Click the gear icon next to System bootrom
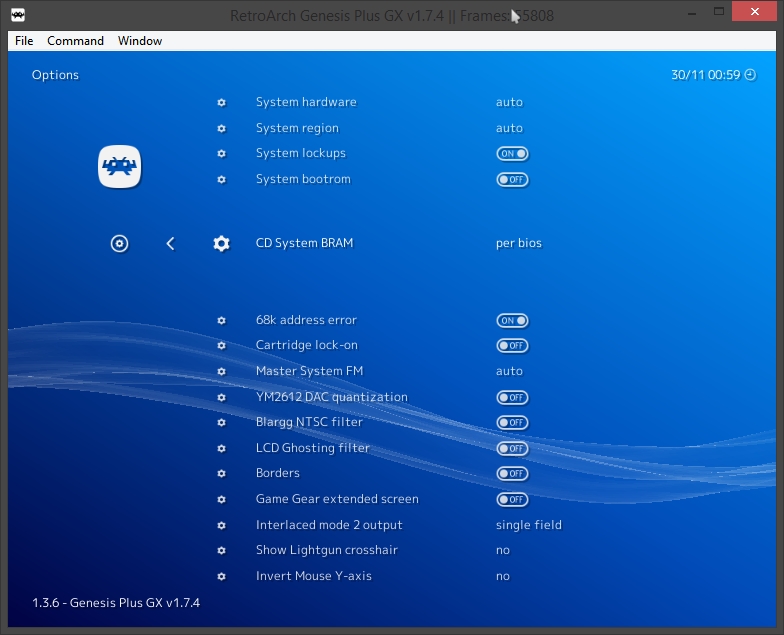This screenshot has width=784, height=635. pyautogui.click(x=222, y=180)
